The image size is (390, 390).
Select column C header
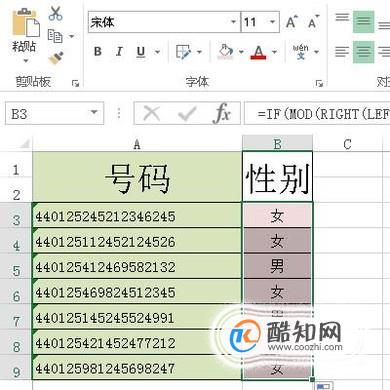[347, 144]
